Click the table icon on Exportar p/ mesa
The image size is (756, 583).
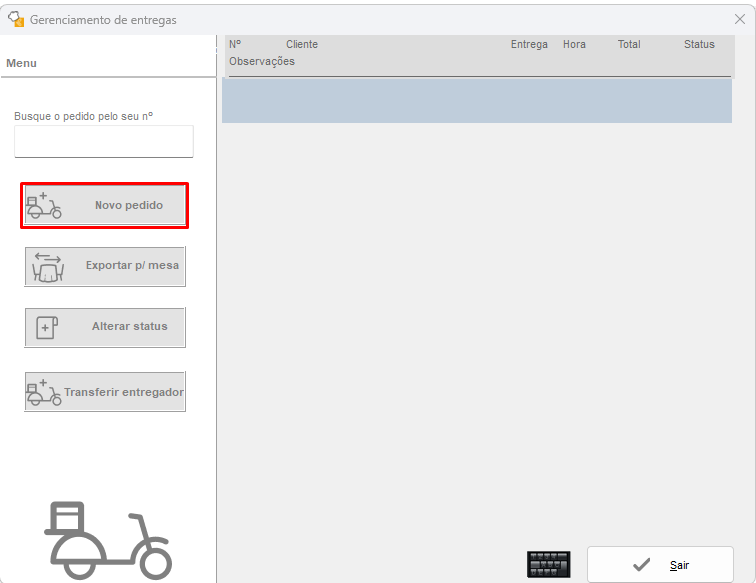[x=47, y=267]
